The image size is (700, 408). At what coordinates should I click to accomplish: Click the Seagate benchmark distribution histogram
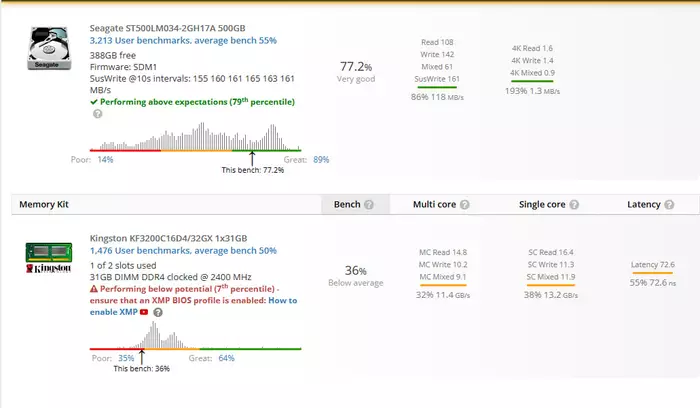click(196, 137)
